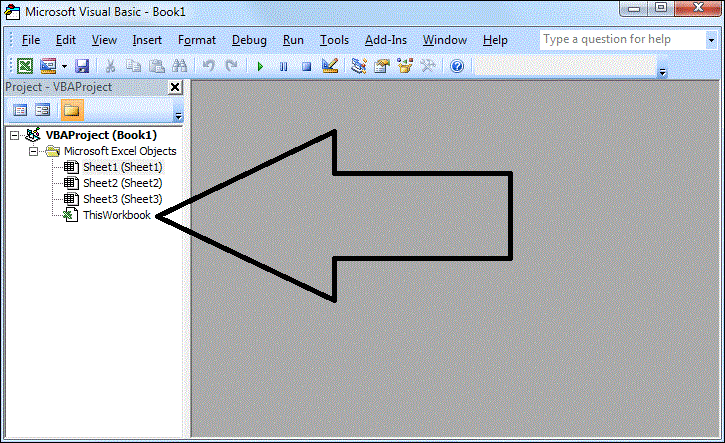
Task: Open the Help menu
Action: click(x=495, y=40)
